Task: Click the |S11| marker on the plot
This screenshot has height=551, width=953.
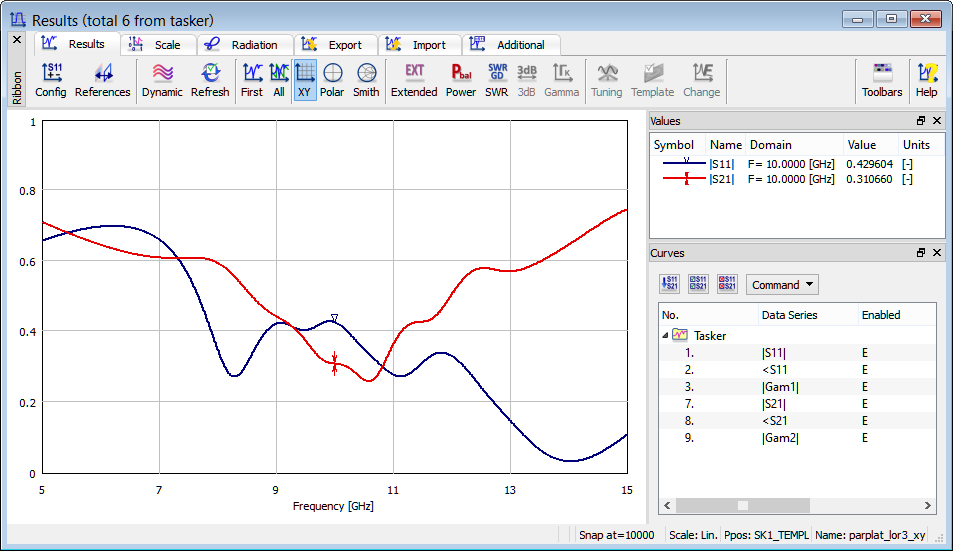Action: click(334, 318)
